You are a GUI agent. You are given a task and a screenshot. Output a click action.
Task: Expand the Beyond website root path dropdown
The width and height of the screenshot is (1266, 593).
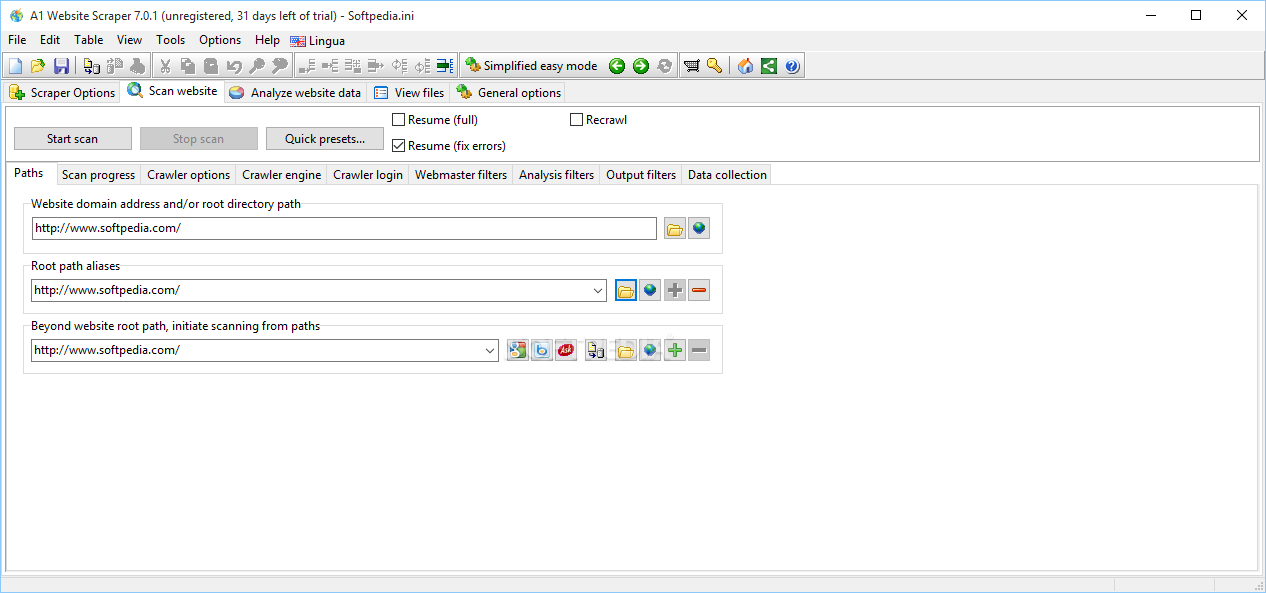[490, 350]
